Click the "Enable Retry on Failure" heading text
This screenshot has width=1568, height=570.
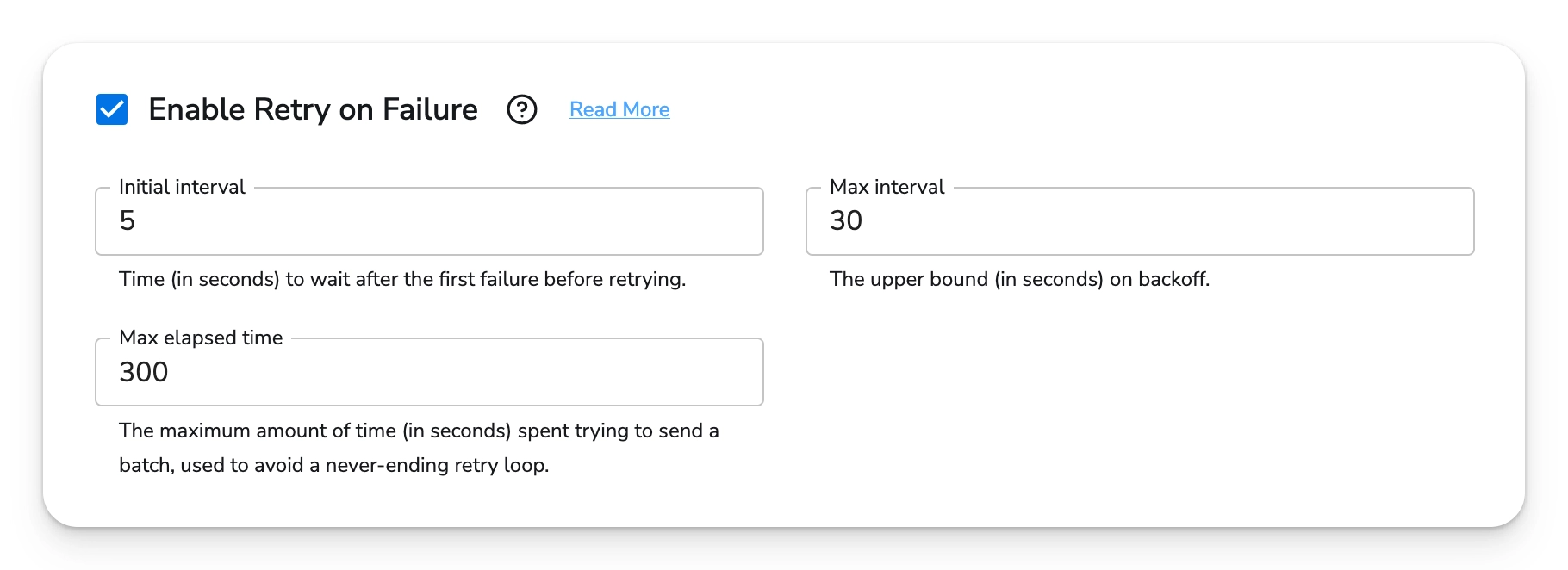(x=313, y=109)
